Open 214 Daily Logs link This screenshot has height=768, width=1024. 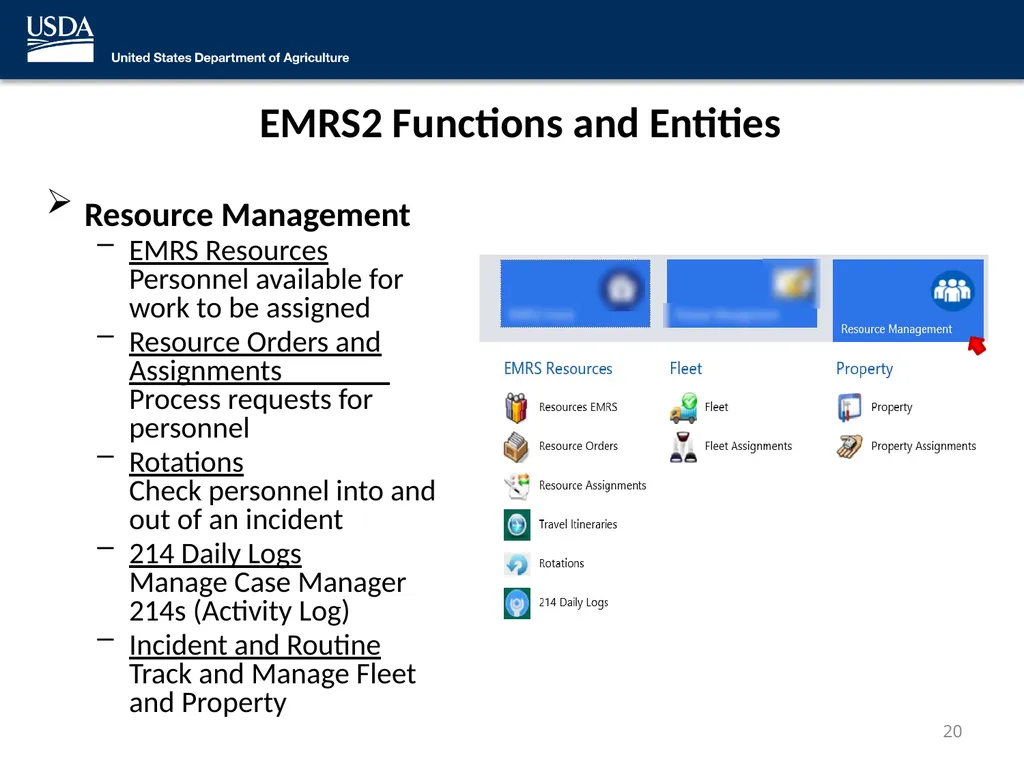(x=573, y=602)
